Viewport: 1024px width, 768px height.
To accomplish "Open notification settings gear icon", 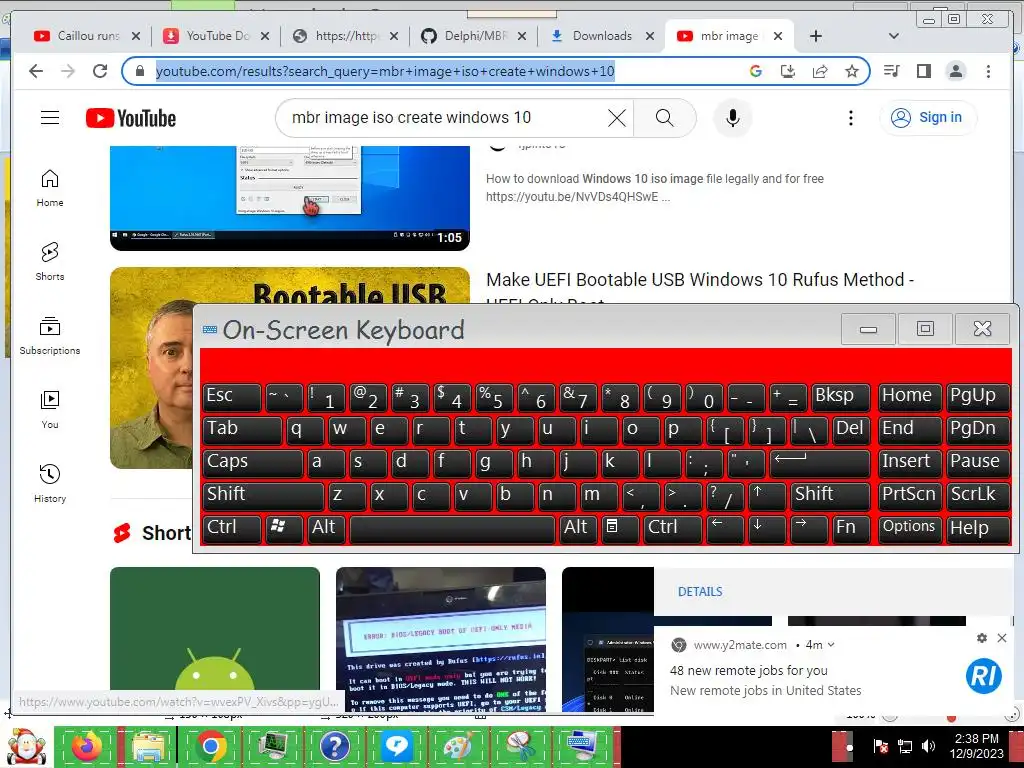I will (x=982, y=638).
